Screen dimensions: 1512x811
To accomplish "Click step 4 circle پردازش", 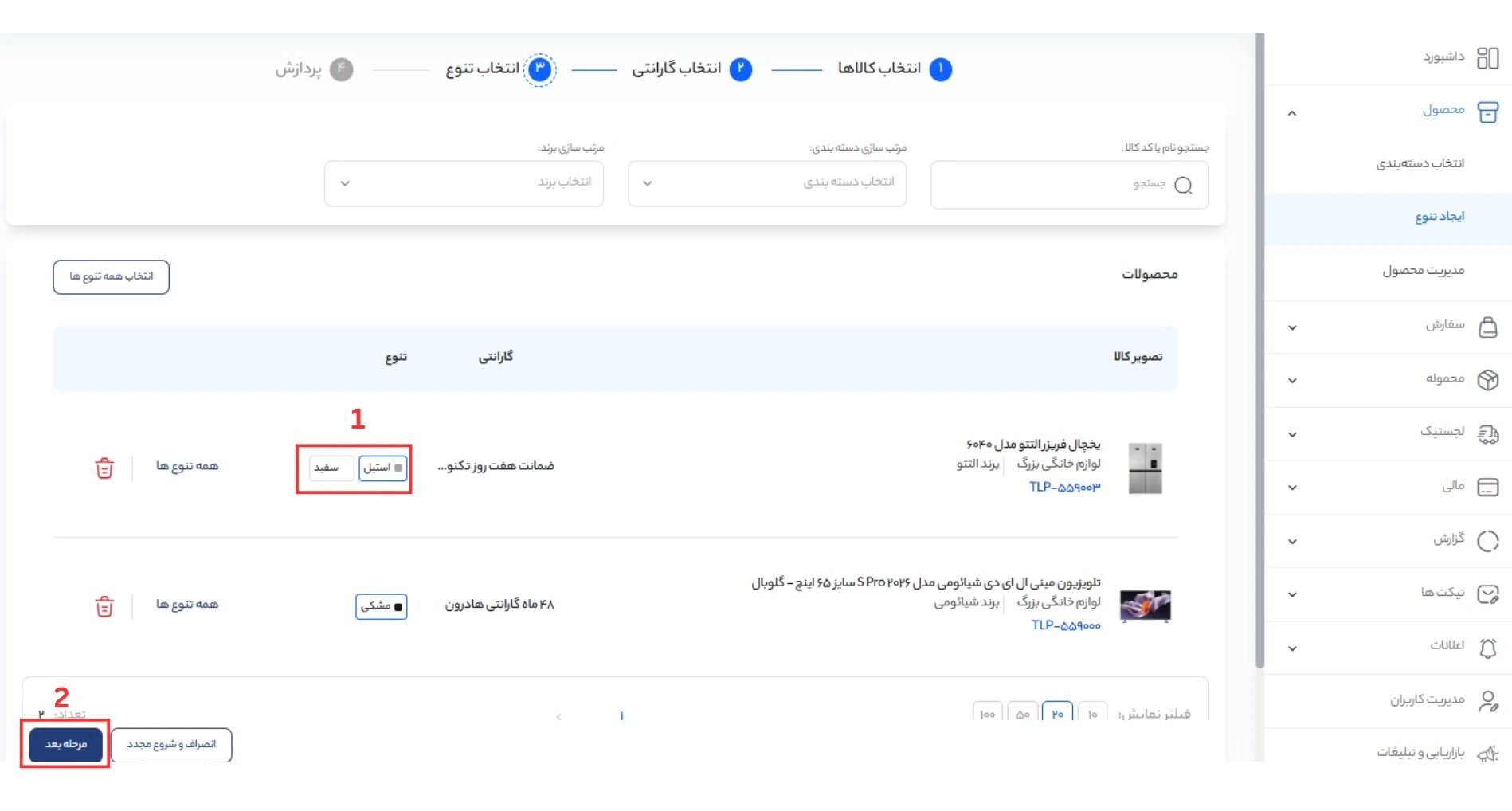I will pos(341,69).
